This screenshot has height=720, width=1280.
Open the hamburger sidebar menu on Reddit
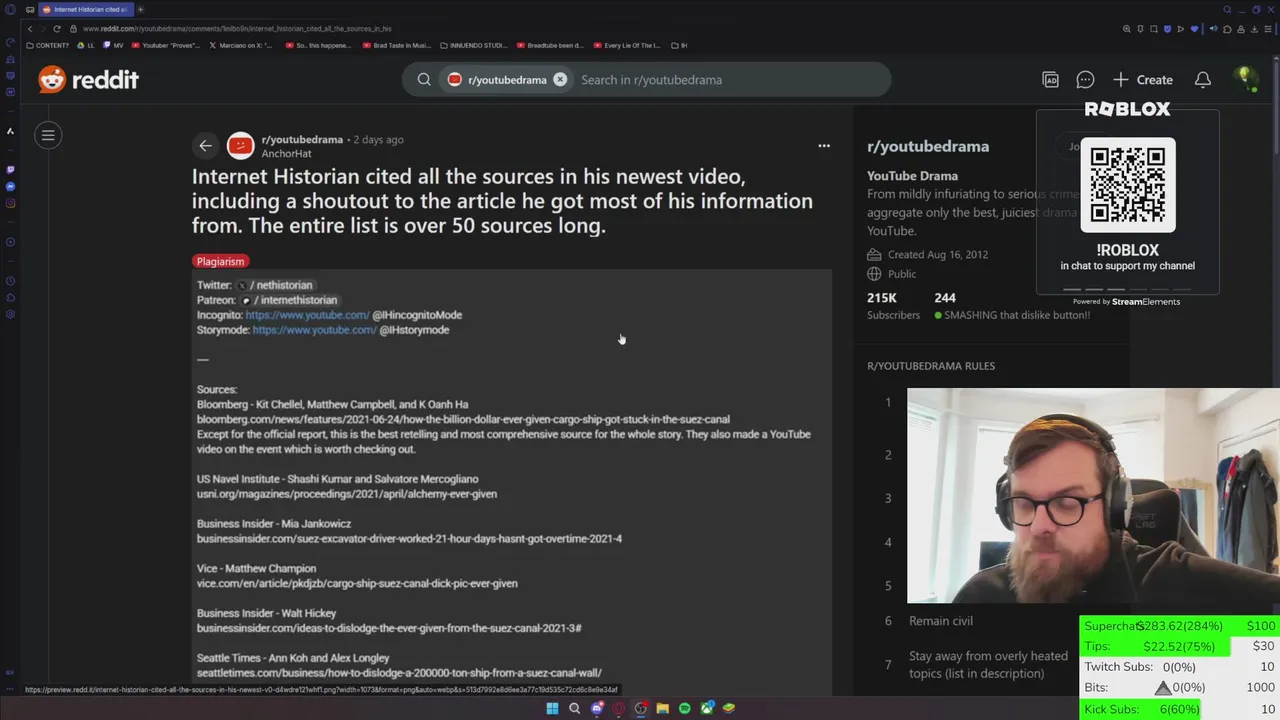[48, 135]
